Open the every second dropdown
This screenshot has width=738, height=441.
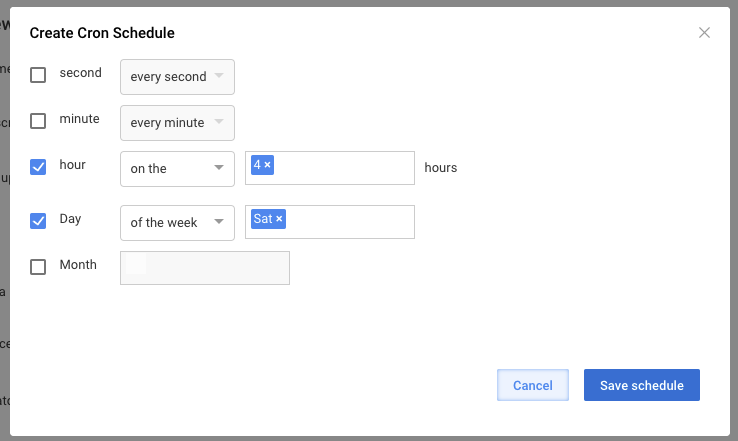coord(177,77)
